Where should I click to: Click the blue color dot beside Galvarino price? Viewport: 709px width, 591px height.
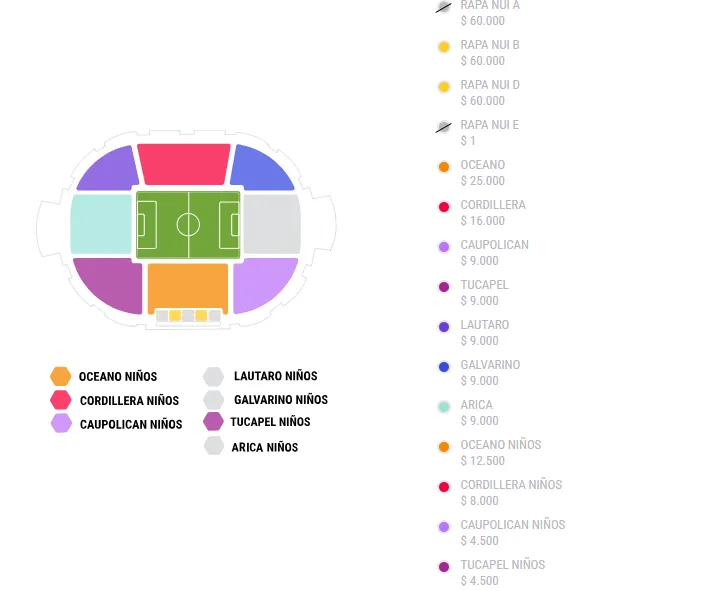click(444, 367)
